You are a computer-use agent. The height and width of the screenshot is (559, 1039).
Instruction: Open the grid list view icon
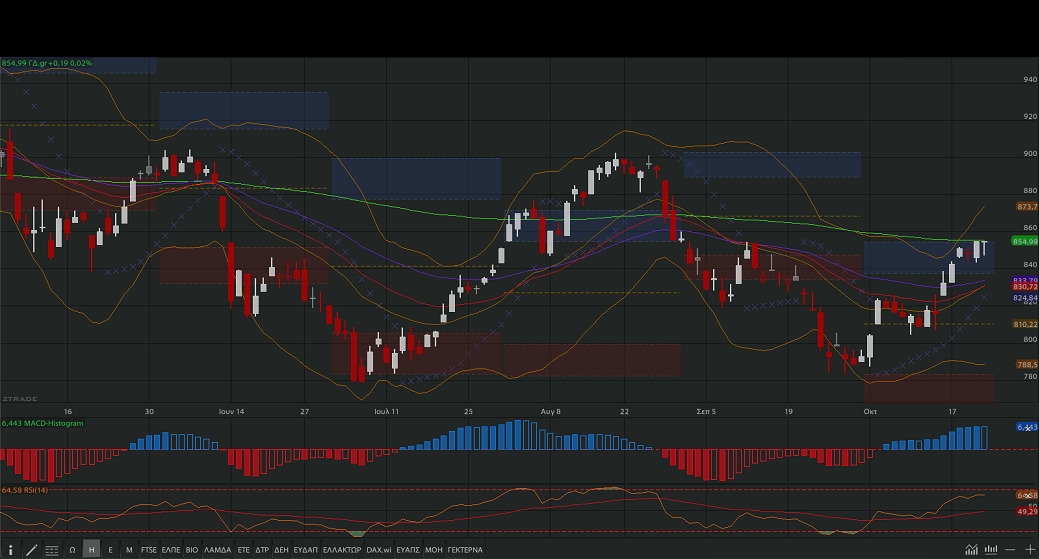point(52,550)
